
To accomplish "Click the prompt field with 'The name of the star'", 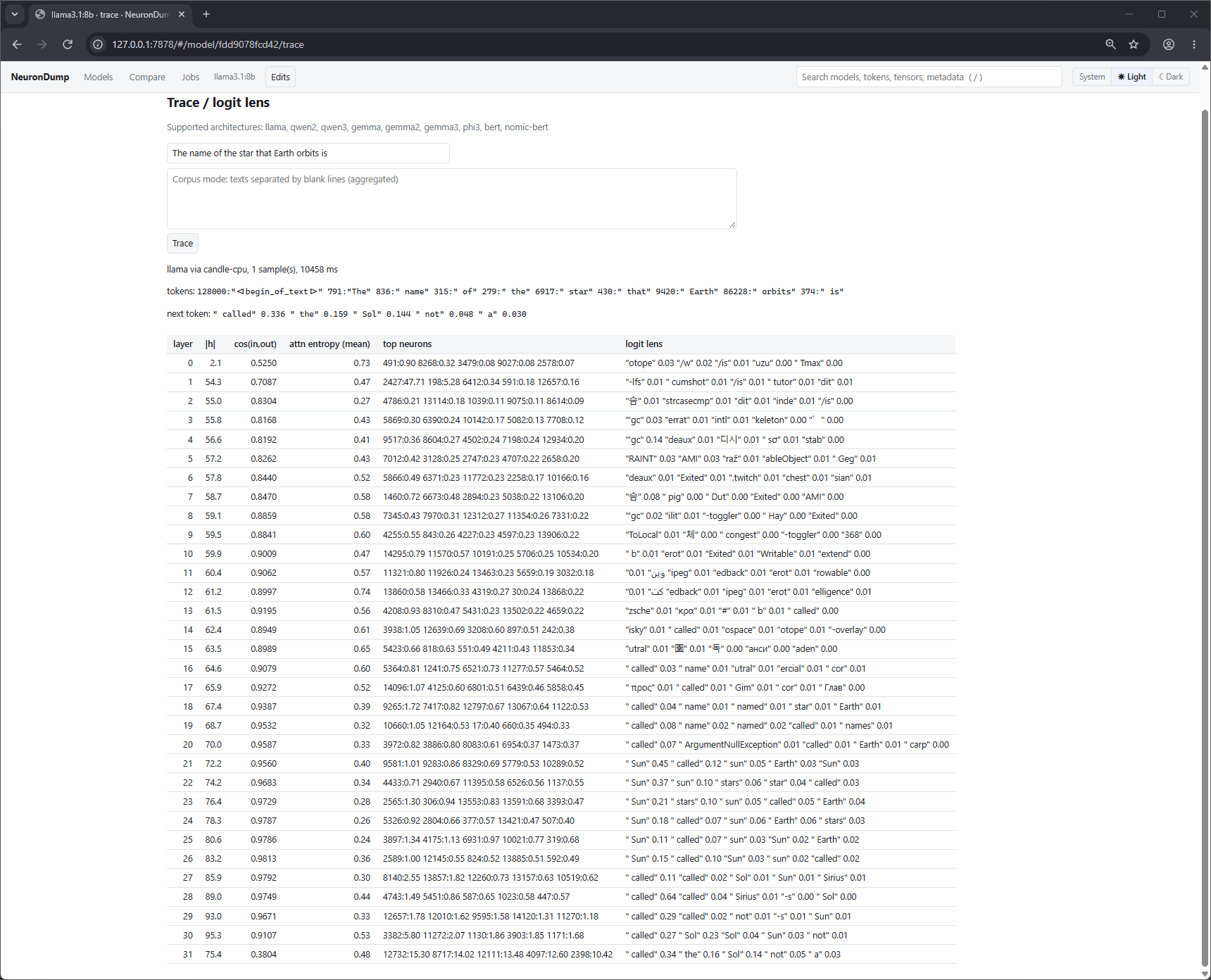I will coord(308,153).
